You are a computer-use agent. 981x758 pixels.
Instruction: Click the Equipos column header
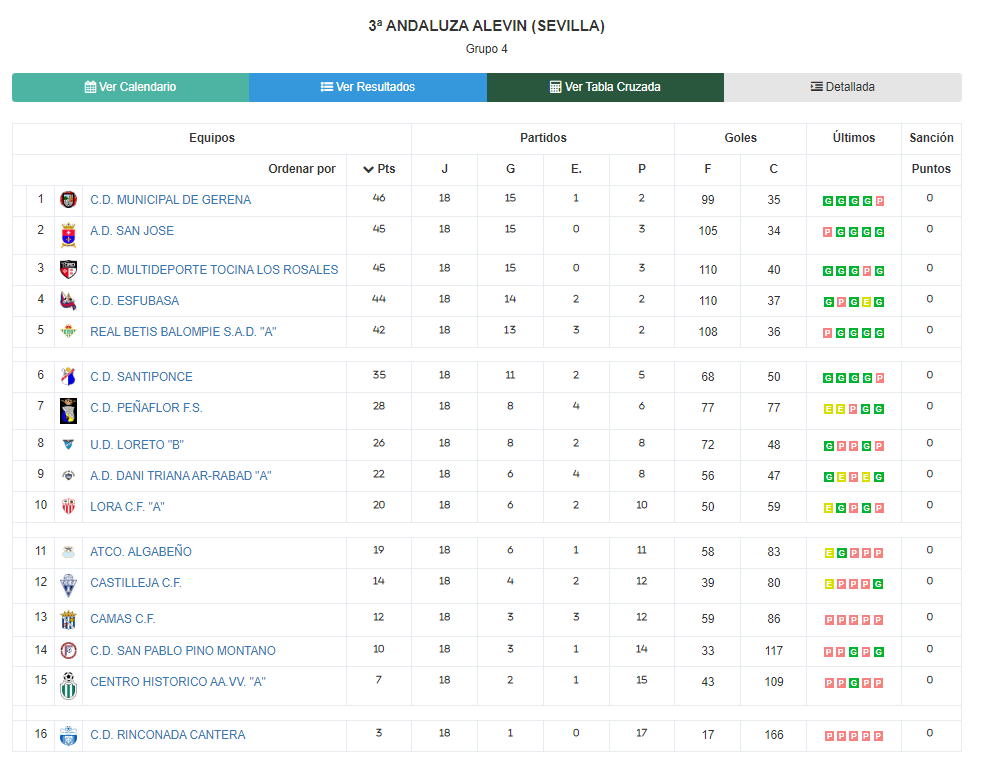pos(212,138)
